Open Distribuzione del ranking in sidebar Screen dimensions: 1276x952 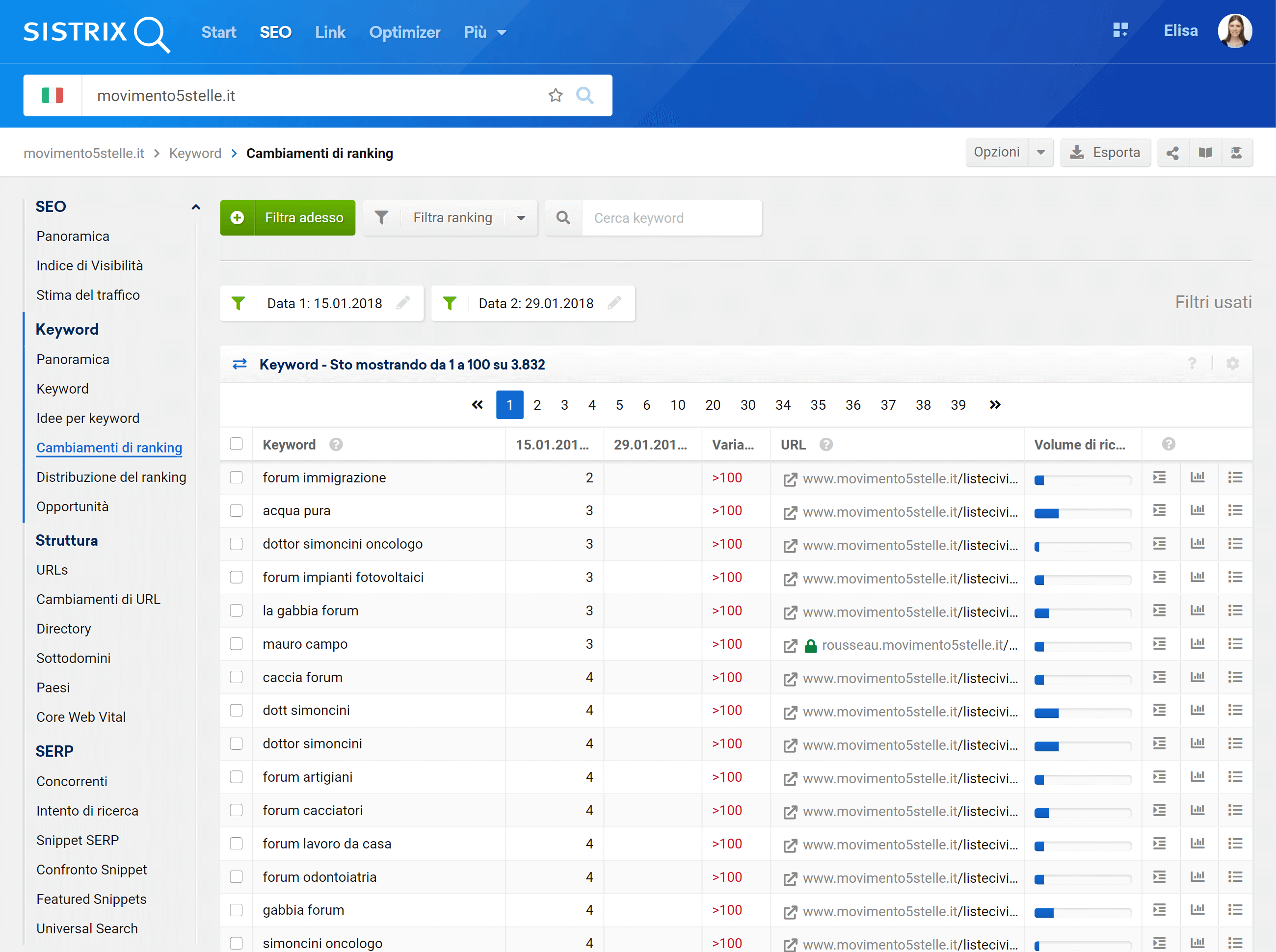pos(111,477)
